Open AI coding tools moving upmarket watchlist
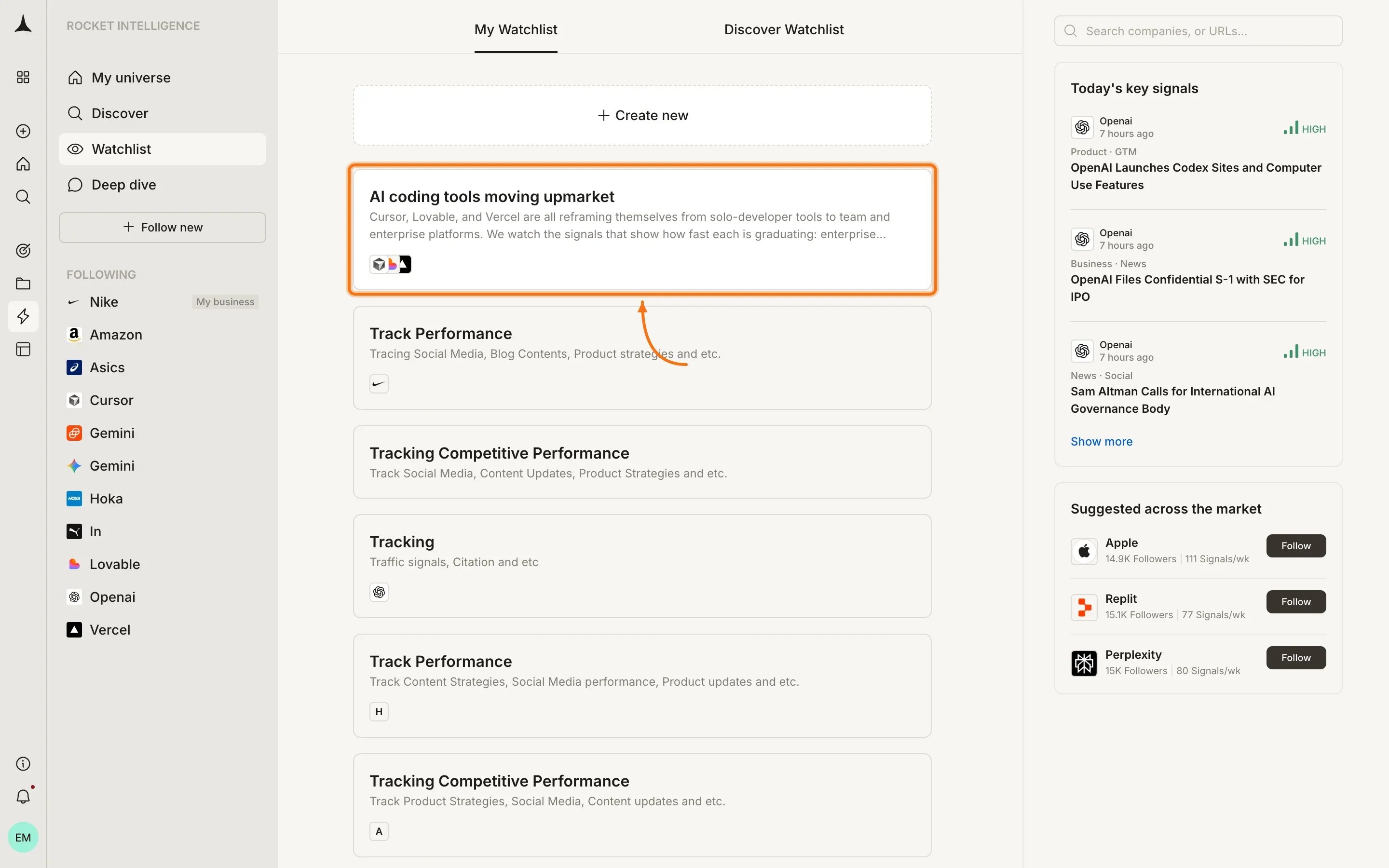 tap(642, 229)
